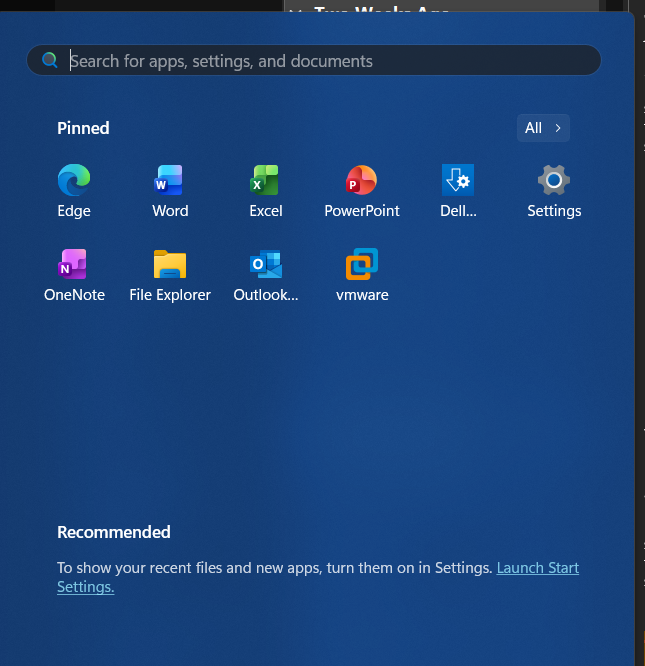Start PowerPoint from the pinned section
The height and width of the screenshot is (666, 645).
click(x=361, y=181)
